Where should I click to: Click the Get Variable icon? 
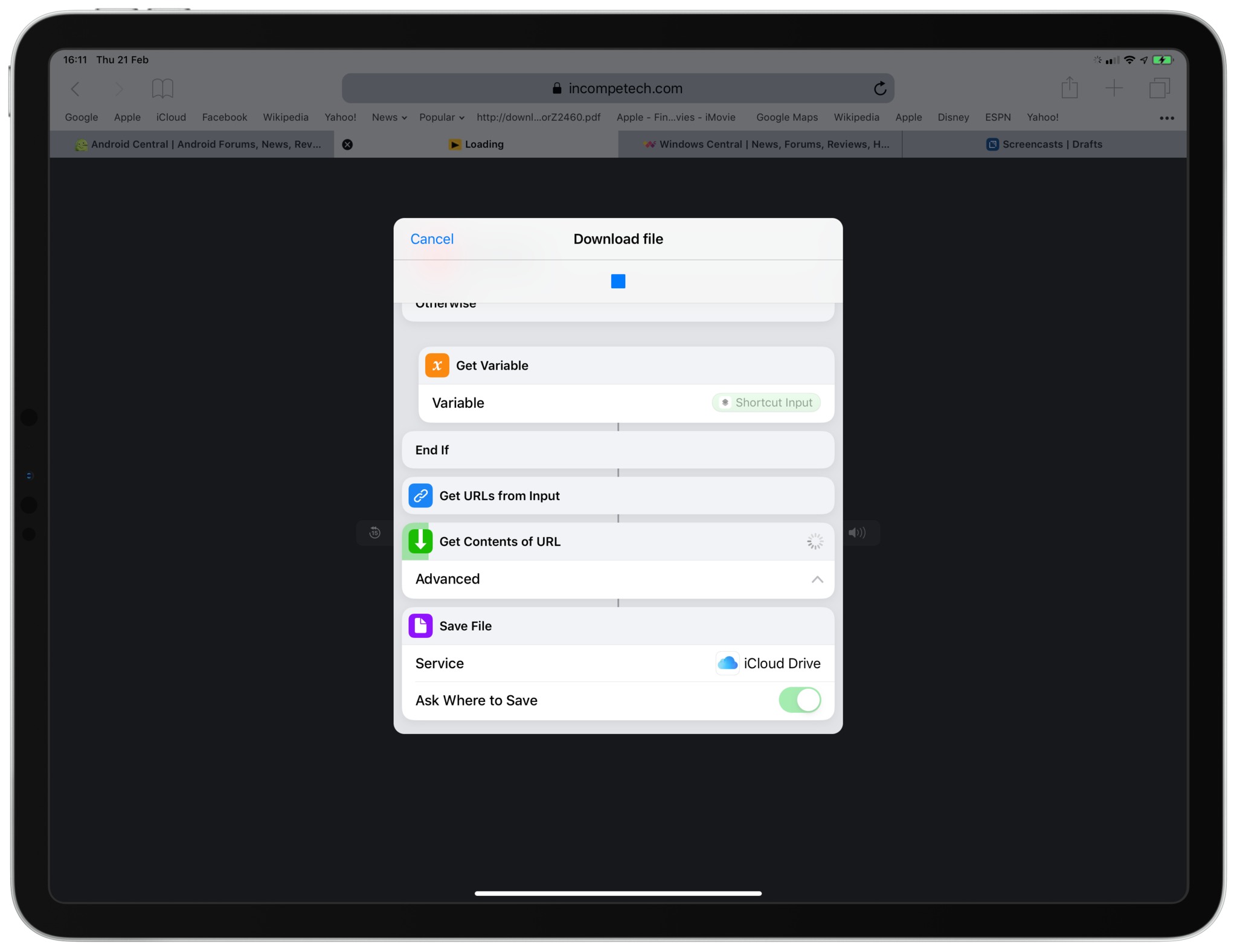click(437, 365)
